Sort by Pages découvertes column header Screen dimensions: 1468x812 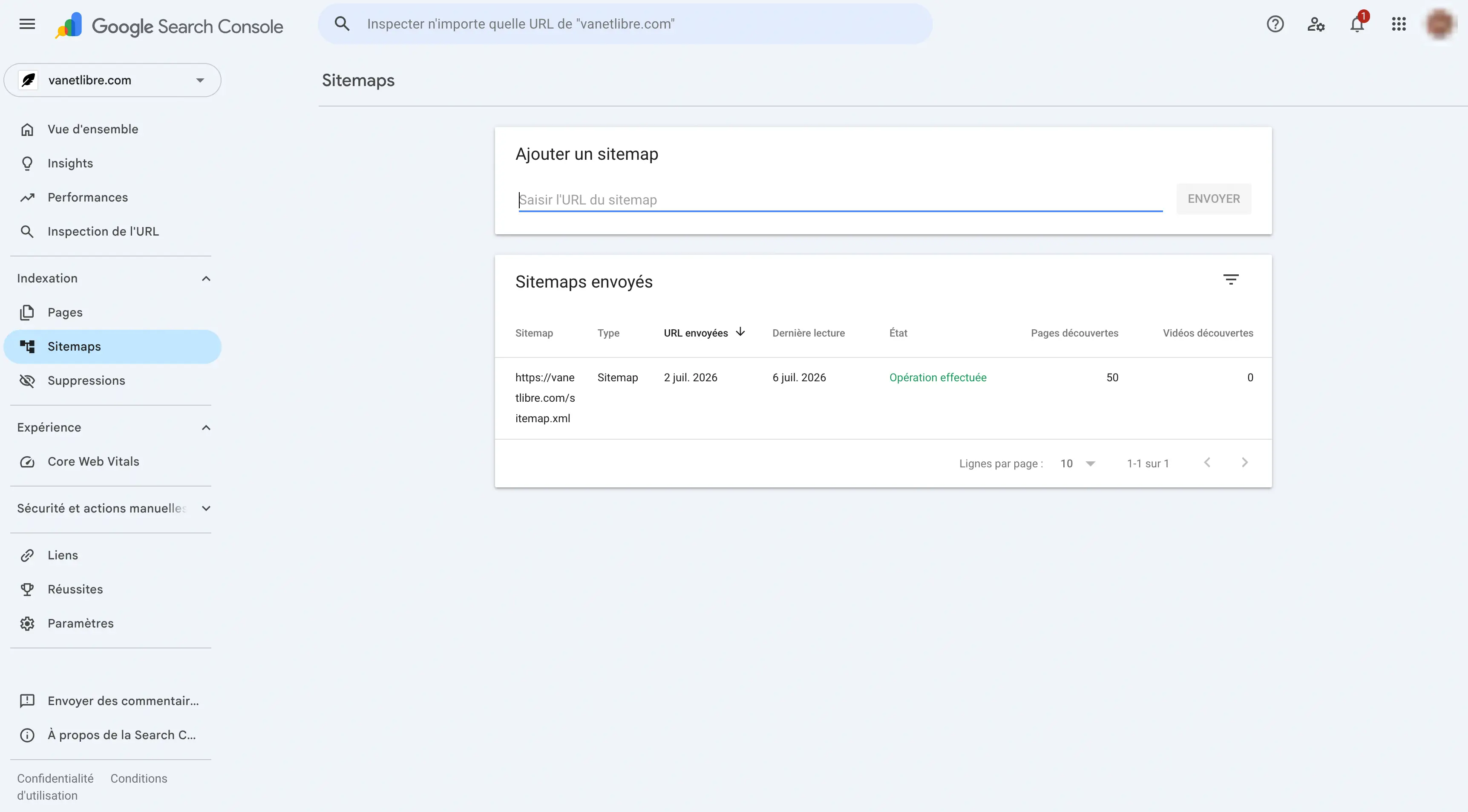pyautogui.click(x=1074, y=333)
